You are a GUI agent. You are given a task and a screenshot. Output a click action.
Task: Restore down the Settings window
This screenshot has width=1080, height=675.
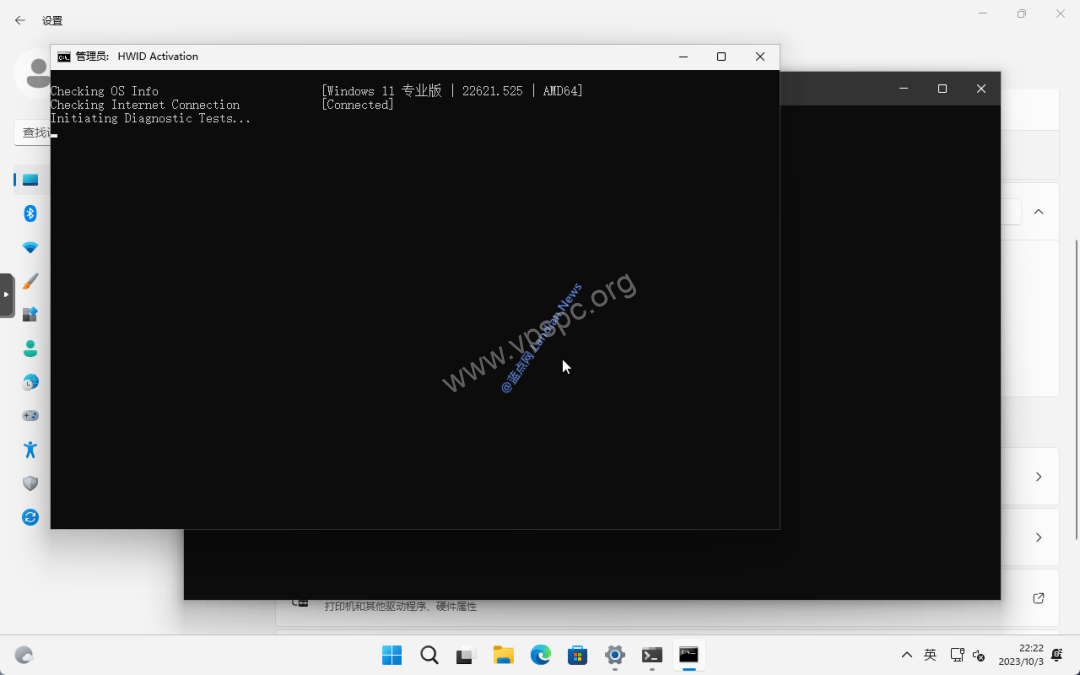pyautogui.click(x=1021, y=14)
